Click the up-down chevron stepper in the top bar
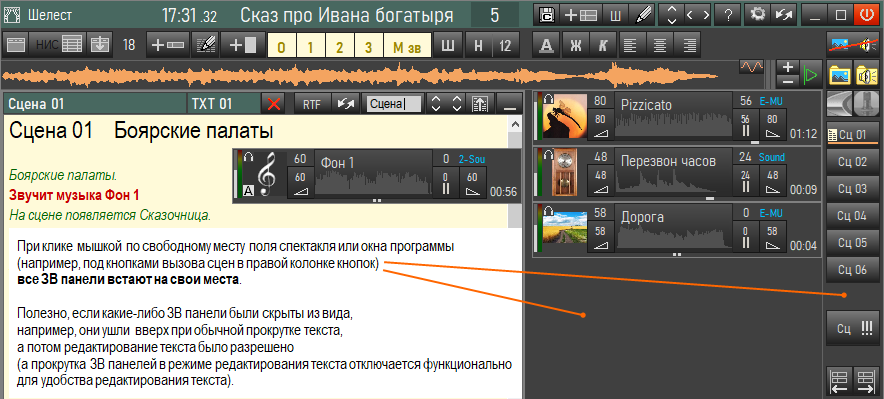 pyautogui.click(x=671, y=15)
